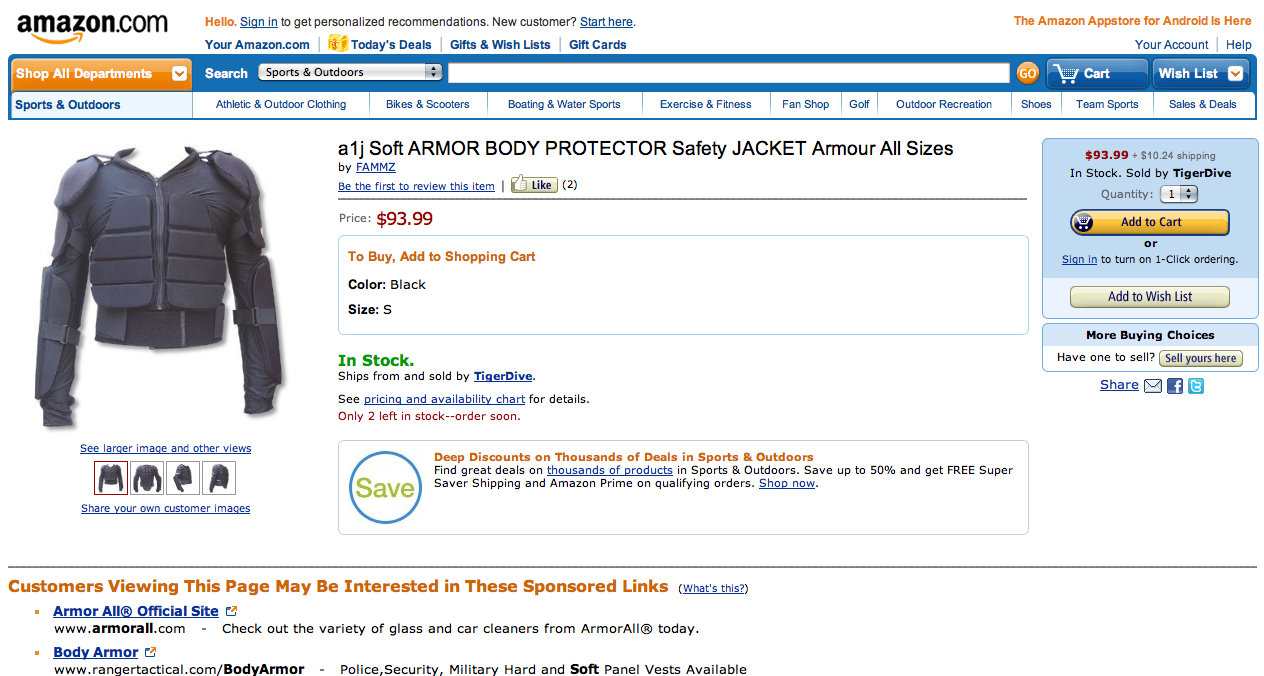Open the TigerDive seller link under In Stock
The height and width of the screenshot is (676, 1264).
tap(503, 376)
